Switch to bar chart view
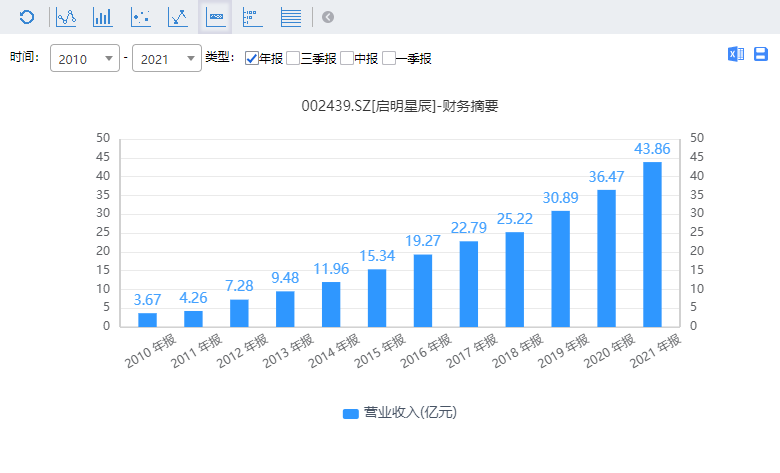Screen dimensions: 780x473 102,17
